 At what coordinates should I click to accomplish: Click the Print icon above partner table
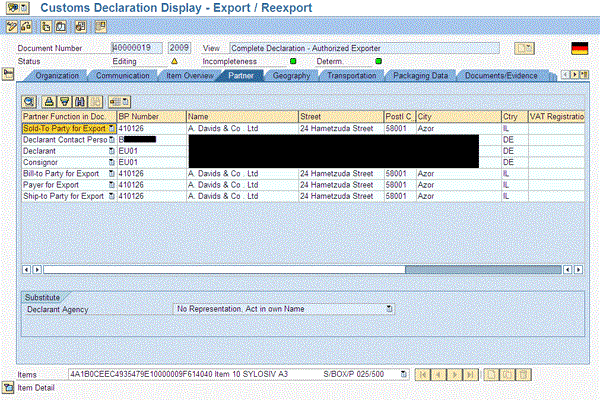pos(49,101)
